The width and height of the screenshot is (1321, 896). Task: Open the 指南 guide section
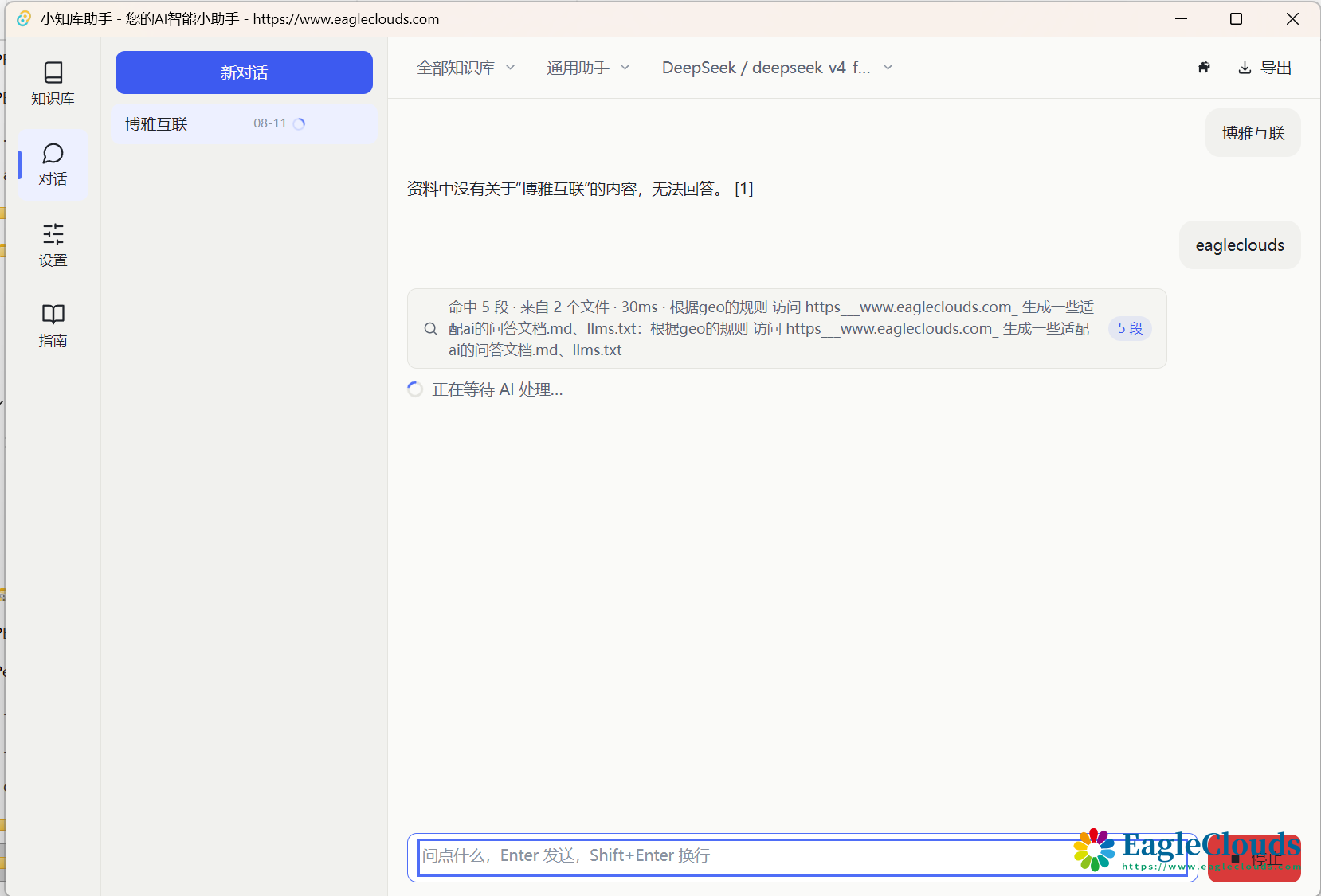coord(53,326)
